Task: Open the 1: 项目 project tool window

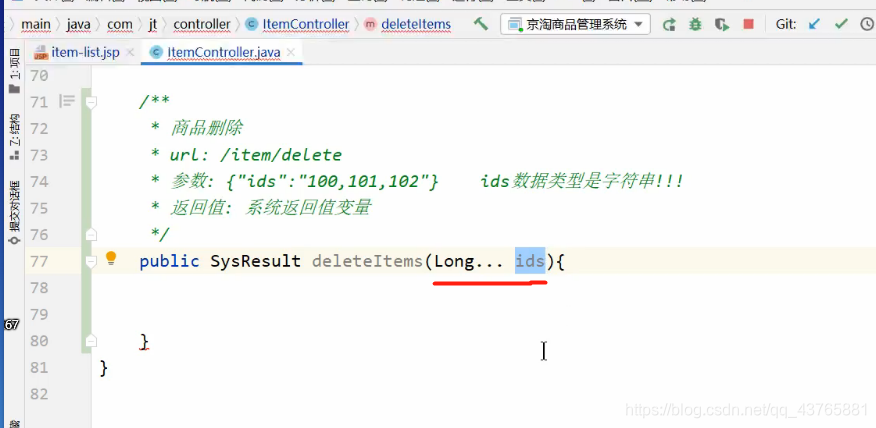Action: 15,71
